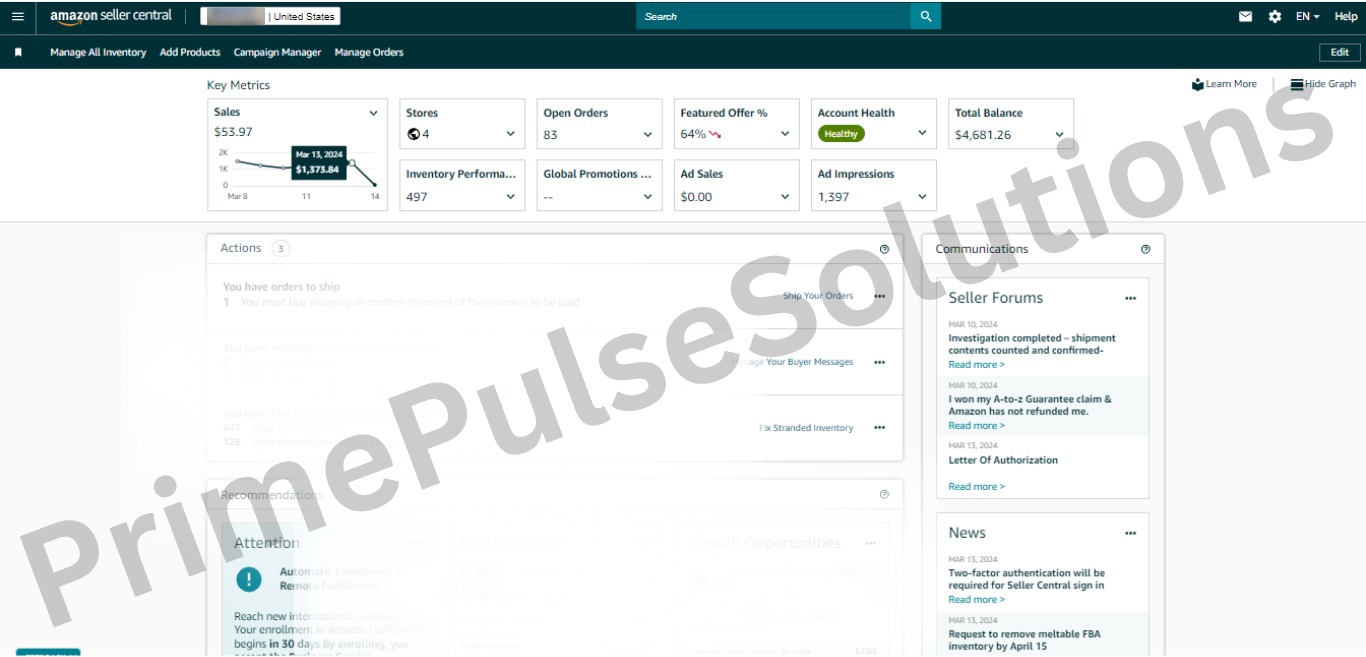Open Seller Forums more options menu
The image size is (1366, 657).
click(1130, 298)
